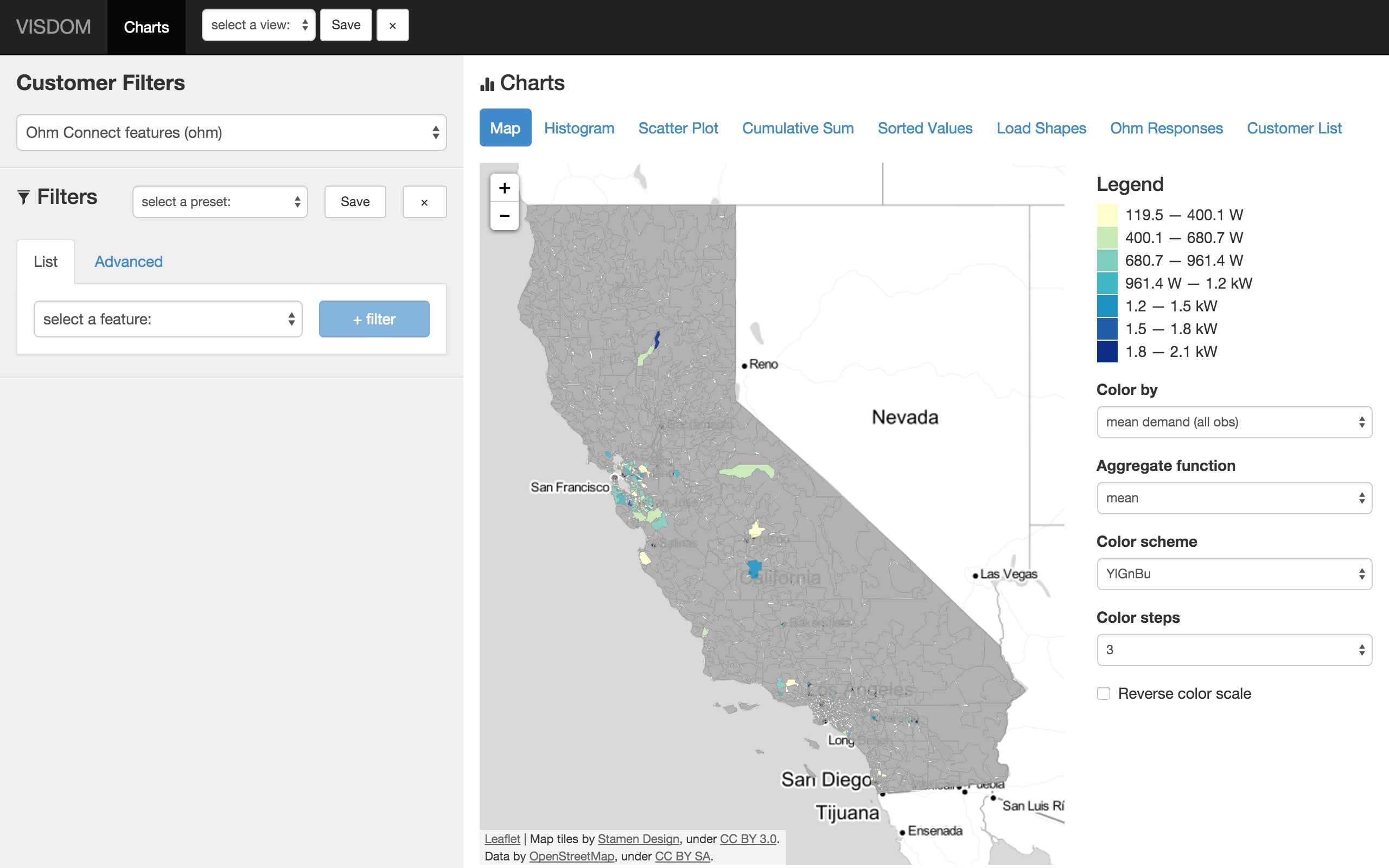Expand the Aggregate function dropdown
1389x868 pixels.
1233,497
